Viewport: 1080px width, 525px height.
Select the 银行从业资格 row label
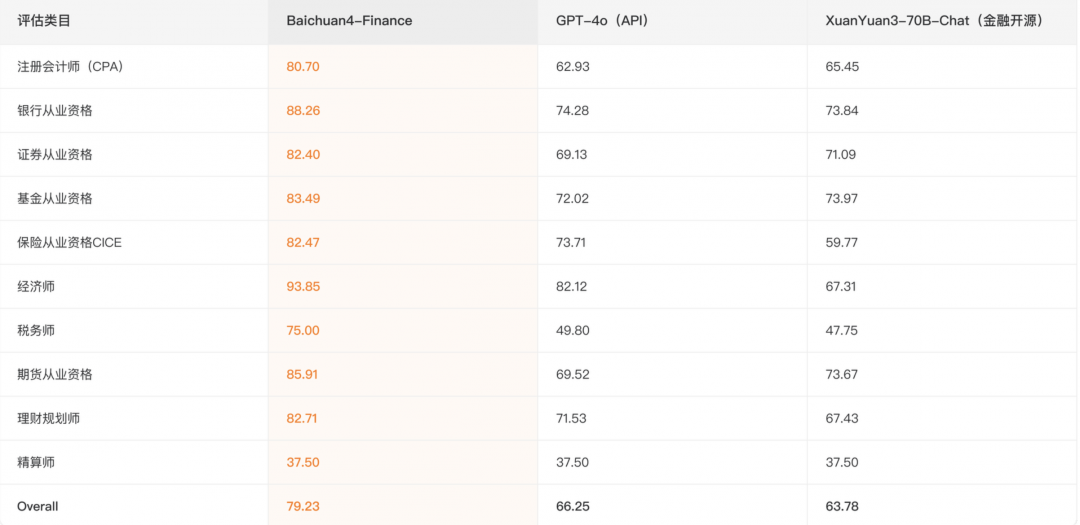pos(55,110)
